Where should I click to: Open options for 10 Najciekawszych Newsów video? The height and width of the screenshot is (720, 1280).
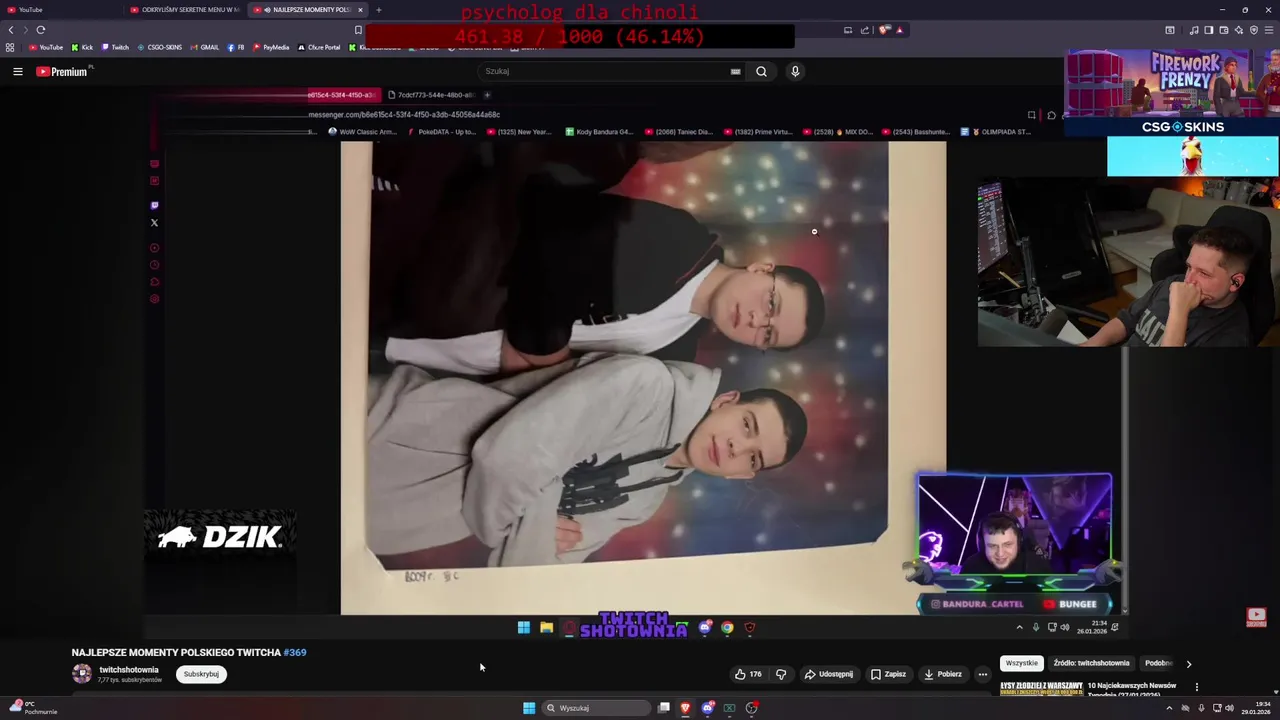[x=1196, y=687]
